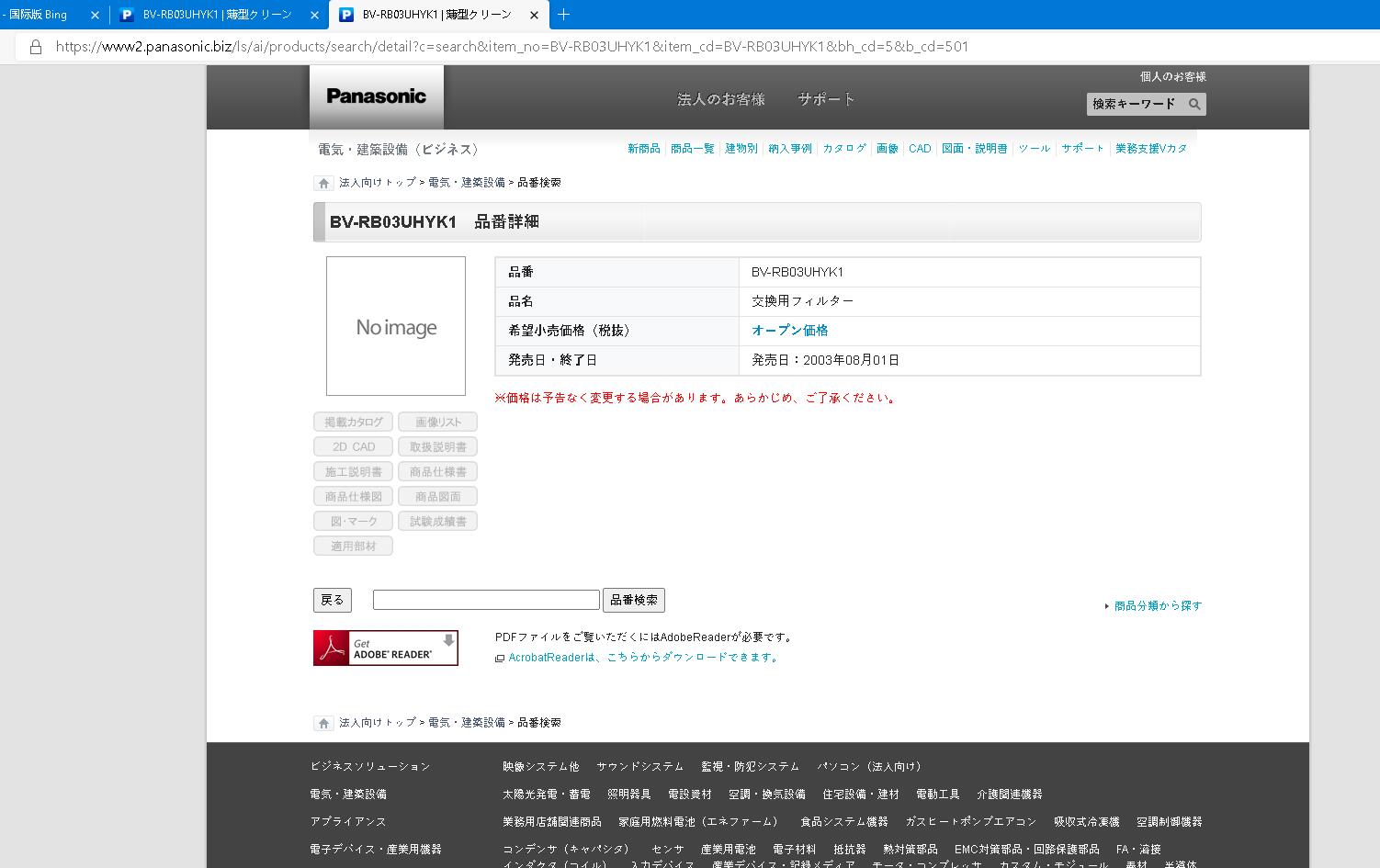Click 試験成績書 button
1380x868 pixels.
tap(438, 521)
